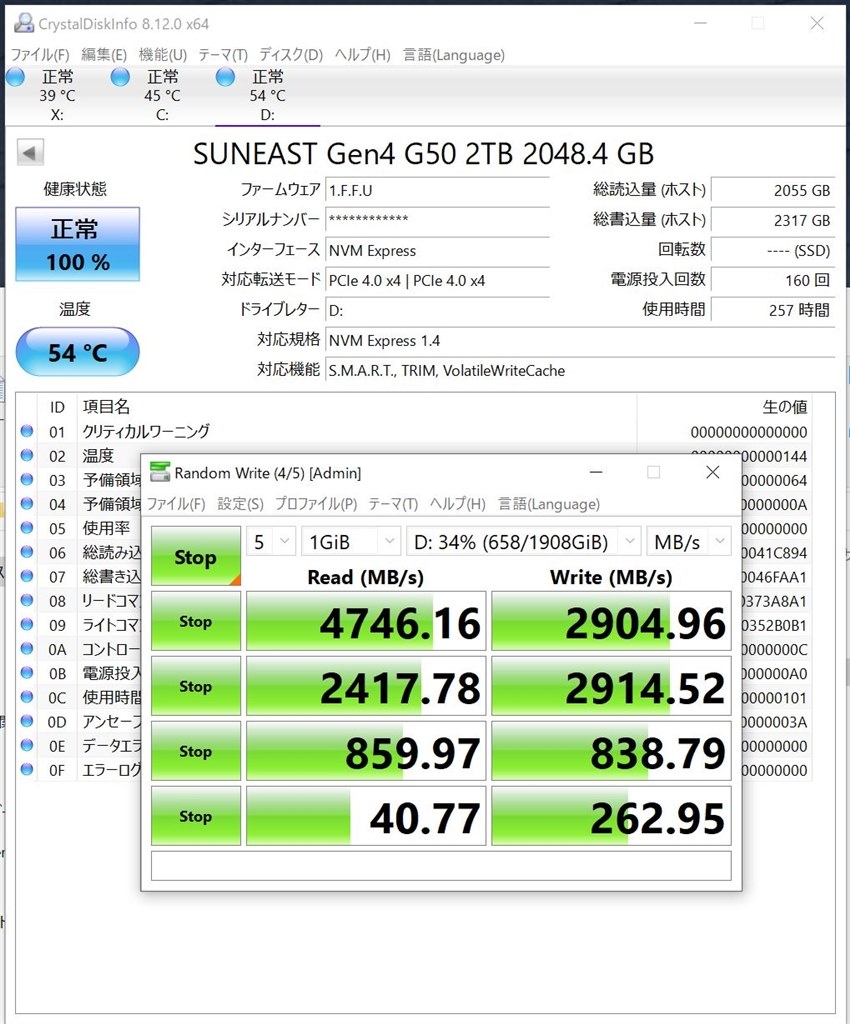The height and width of the screenshot is (1024, 850).
Task: Click the total host reads value 2055 GB
Action: [x=773, y=190]
